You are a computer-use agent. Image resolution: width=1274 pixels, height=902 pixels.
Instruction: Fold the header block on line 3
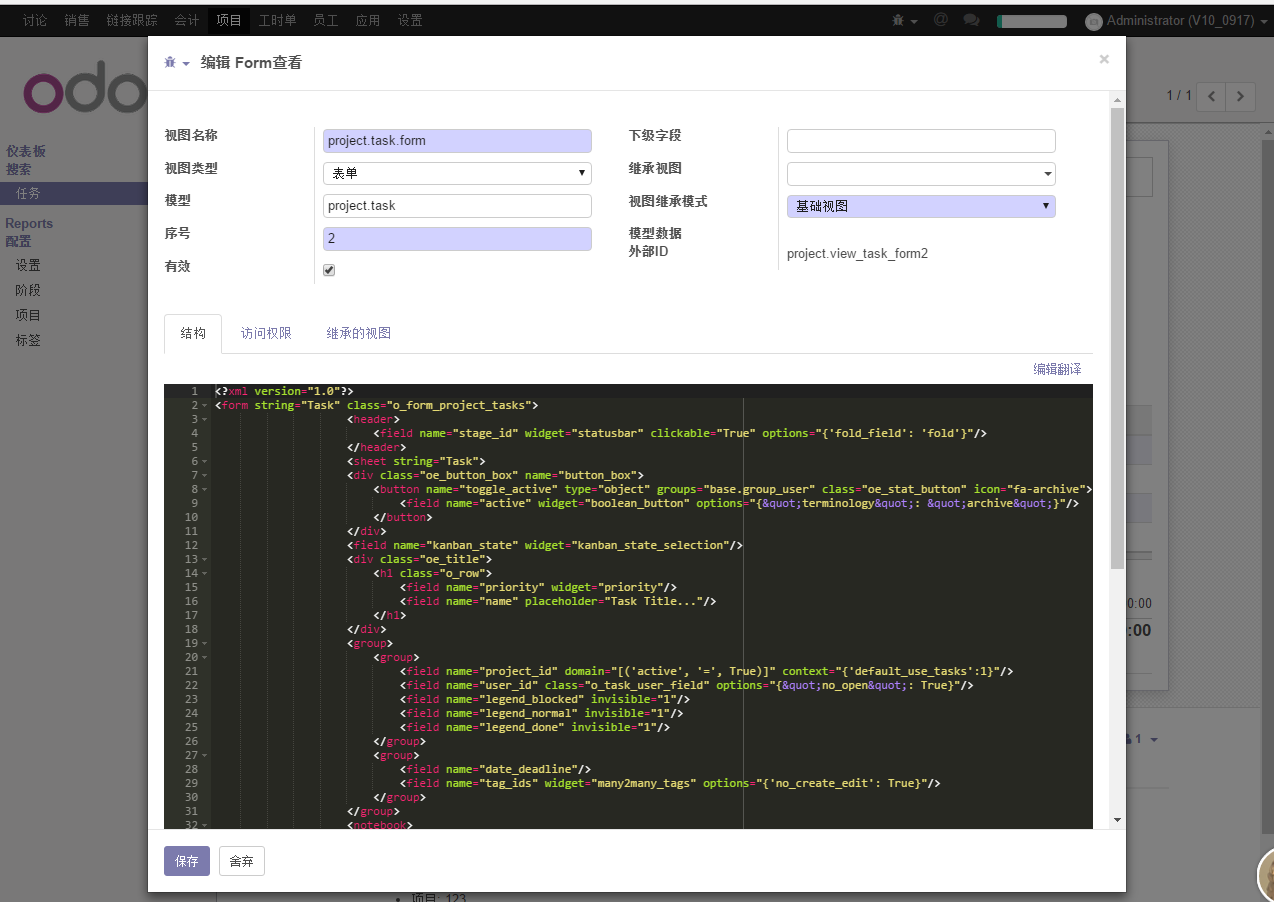pos(204,420)
